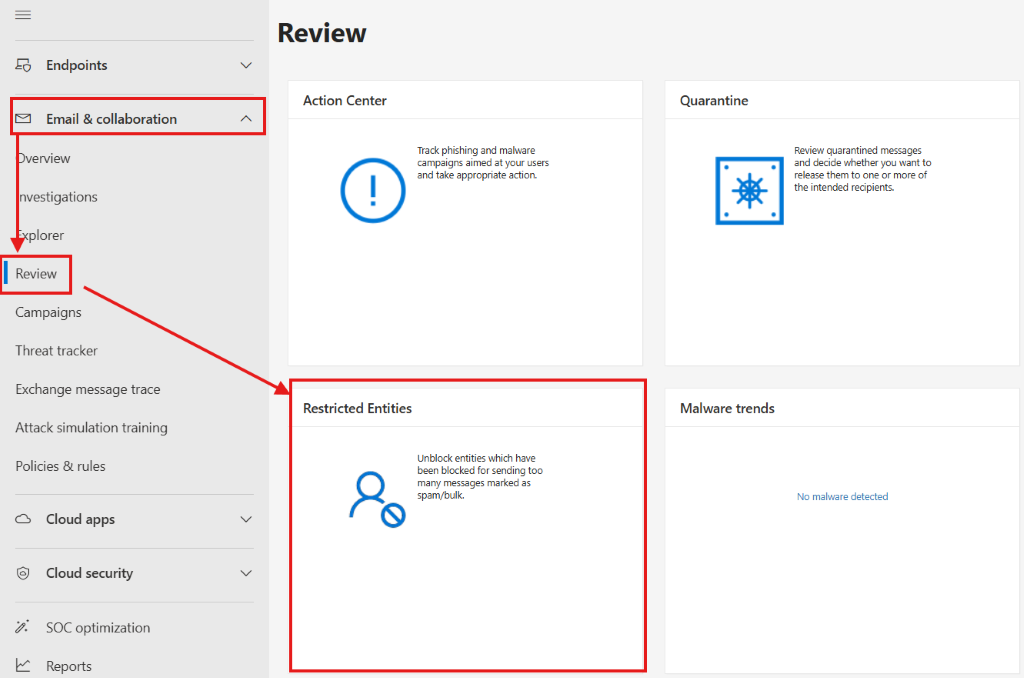Open the Investigations page

(57, 197)
